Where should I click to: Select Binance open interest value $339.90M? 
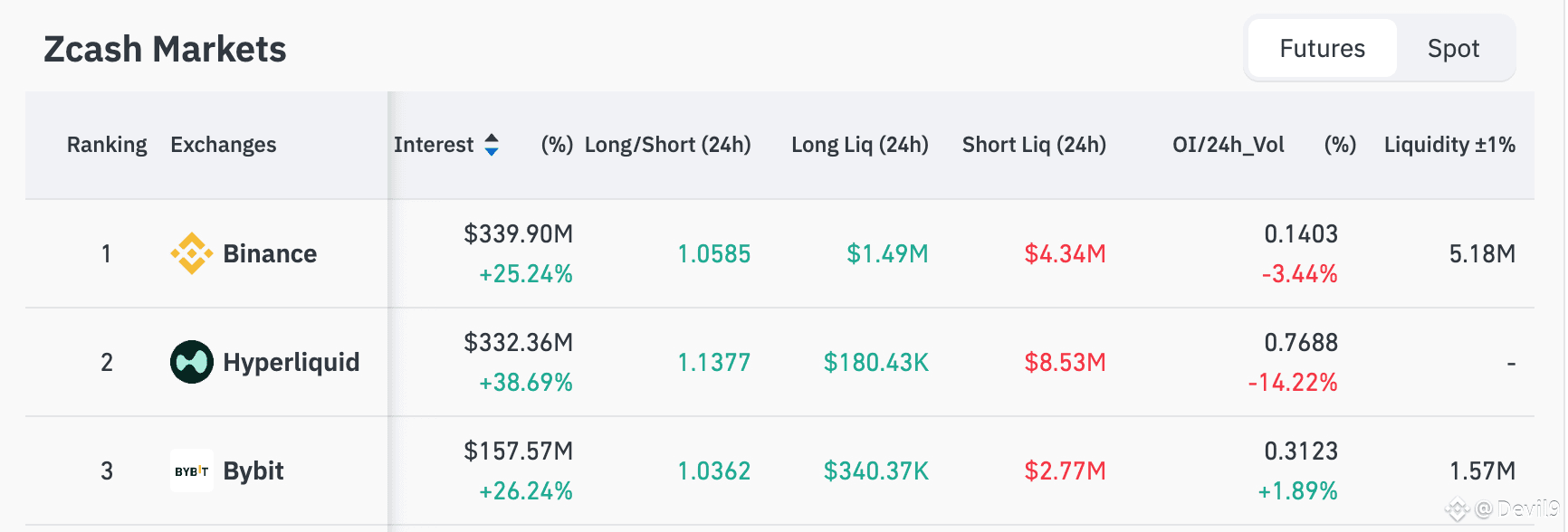pyautogui.click(x=518, y=234)
